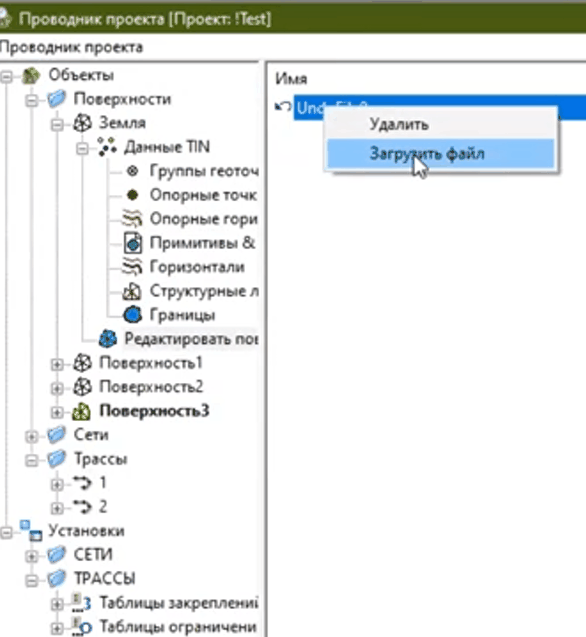The image size is (586, 637).
Task: Expand route 2 under Трассы
Action: coord(57,508)
